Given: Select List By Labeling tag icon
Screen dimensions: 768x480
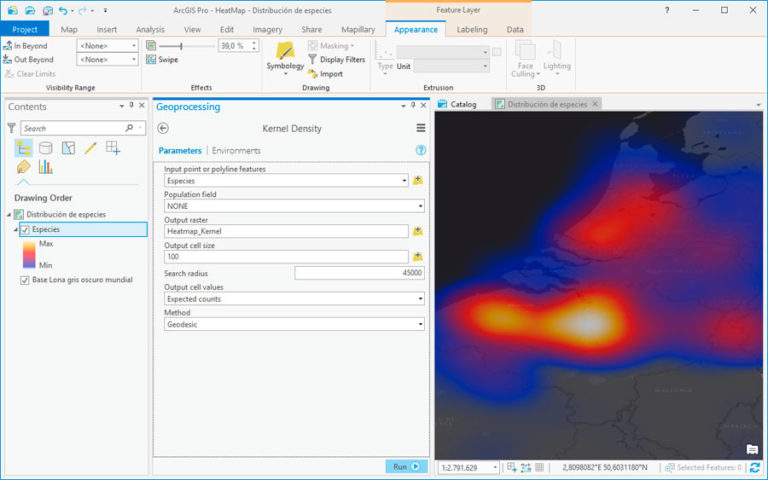Looking at the screenshot, I should pyautogui.click(x=23, y=167).
